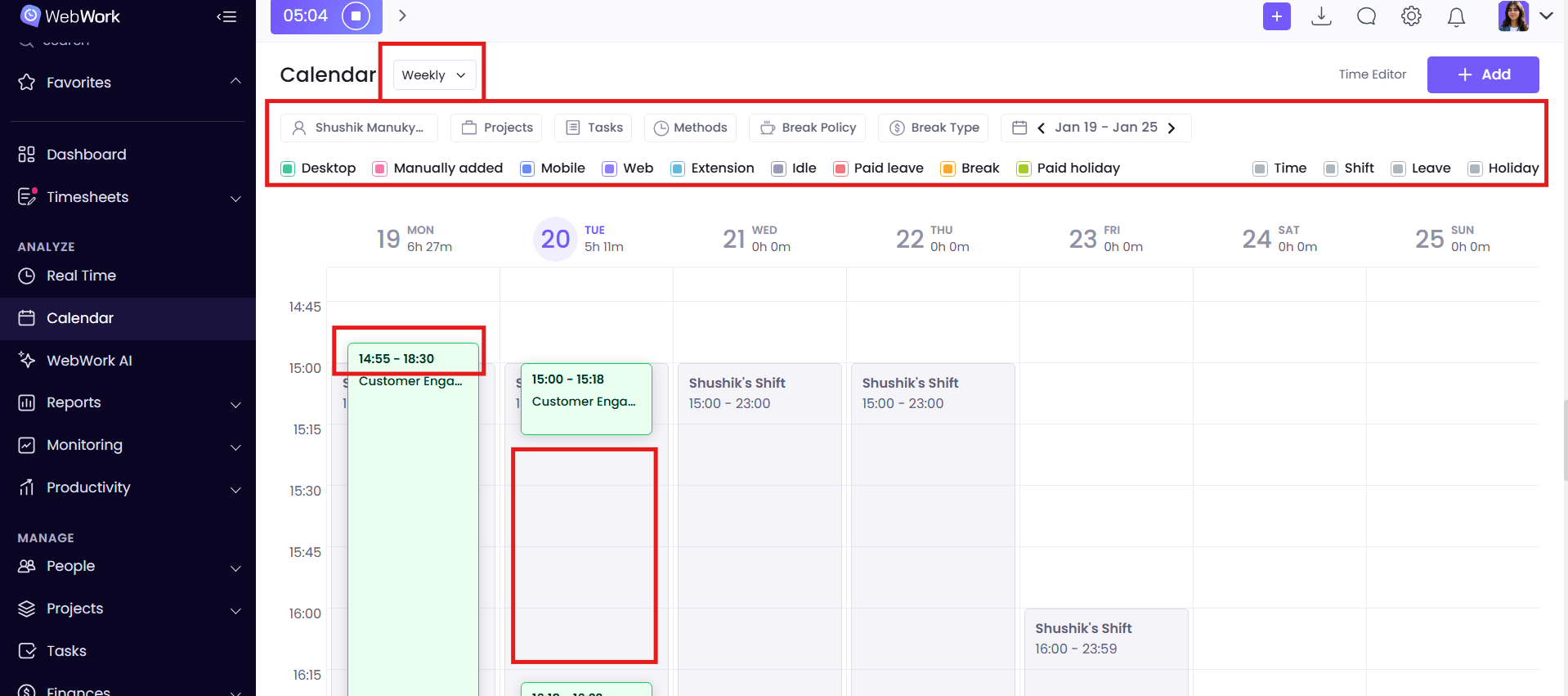
Task: Click the Add button
Action: tap(1483, 74)
